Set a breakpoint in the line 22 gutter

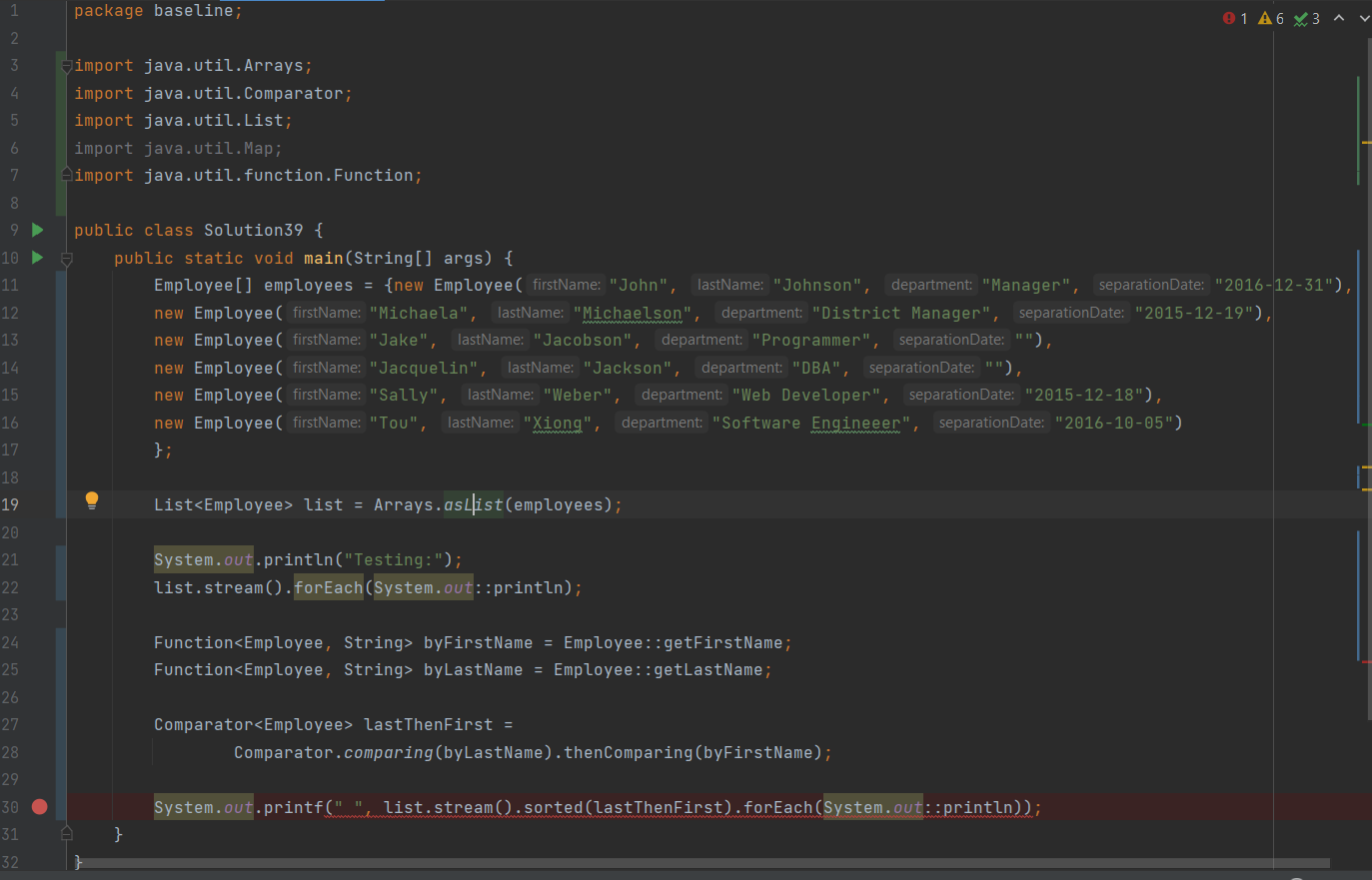39,587
